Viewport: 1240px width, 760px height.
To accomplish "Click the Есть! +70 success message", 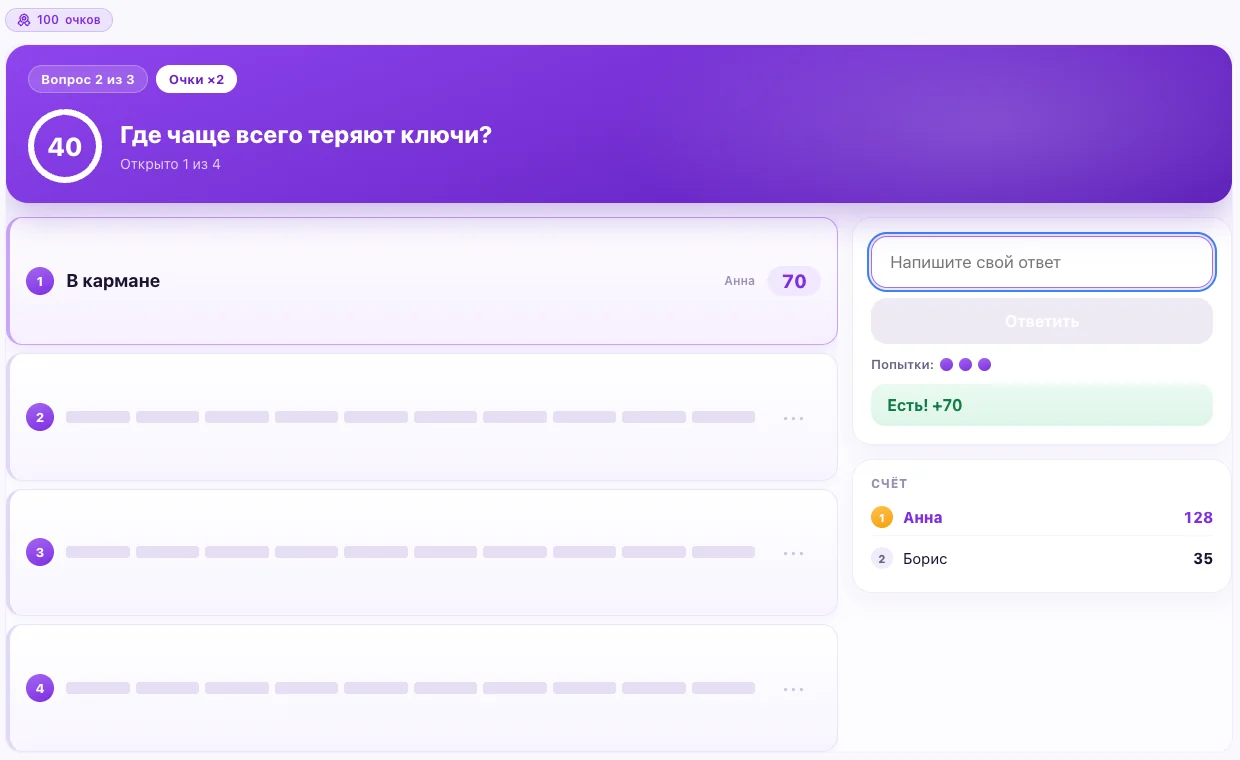I will tap(1042, 405).
